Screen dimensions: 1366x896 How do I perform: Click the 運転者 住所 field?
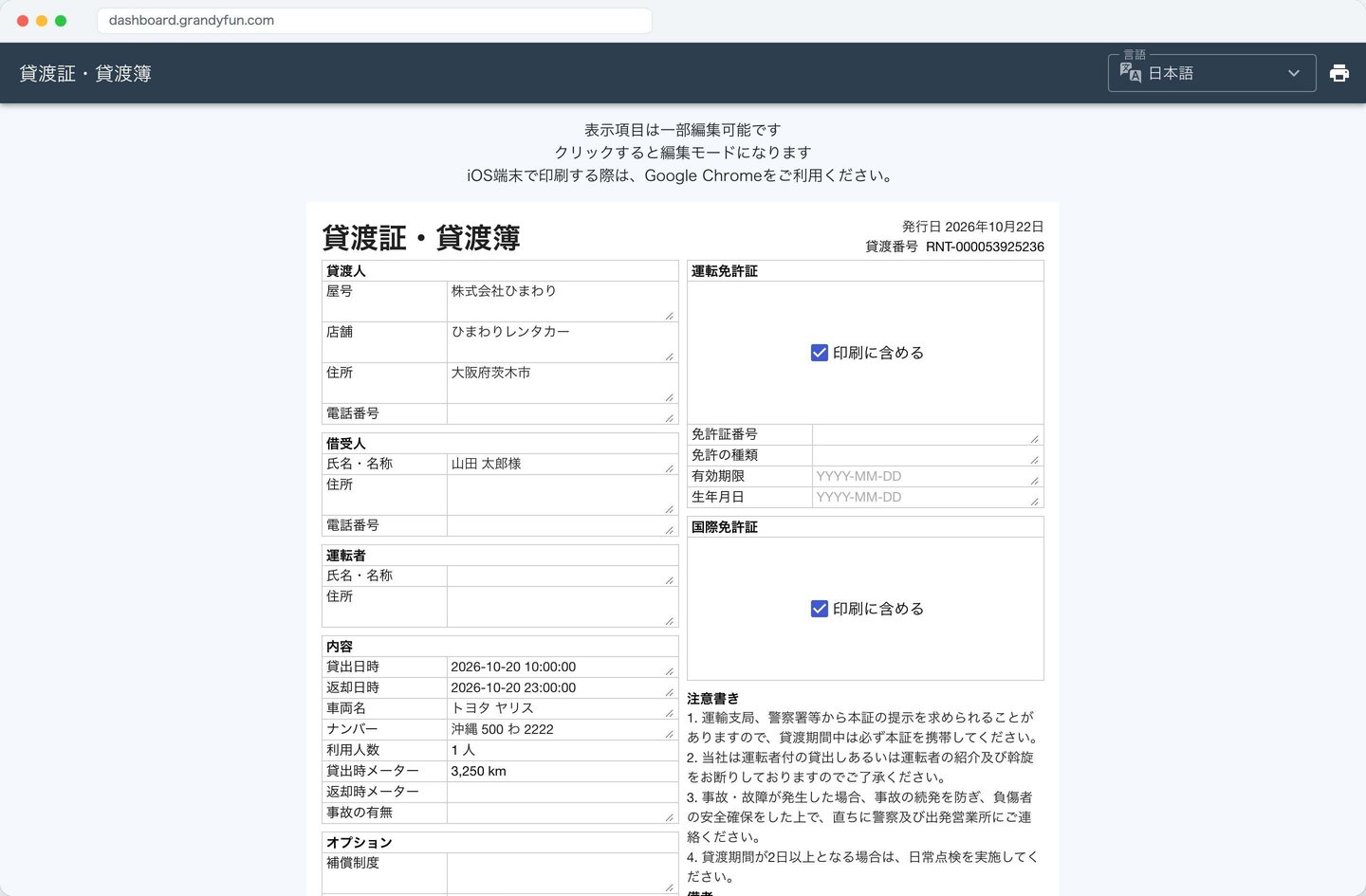coord(562,607)
